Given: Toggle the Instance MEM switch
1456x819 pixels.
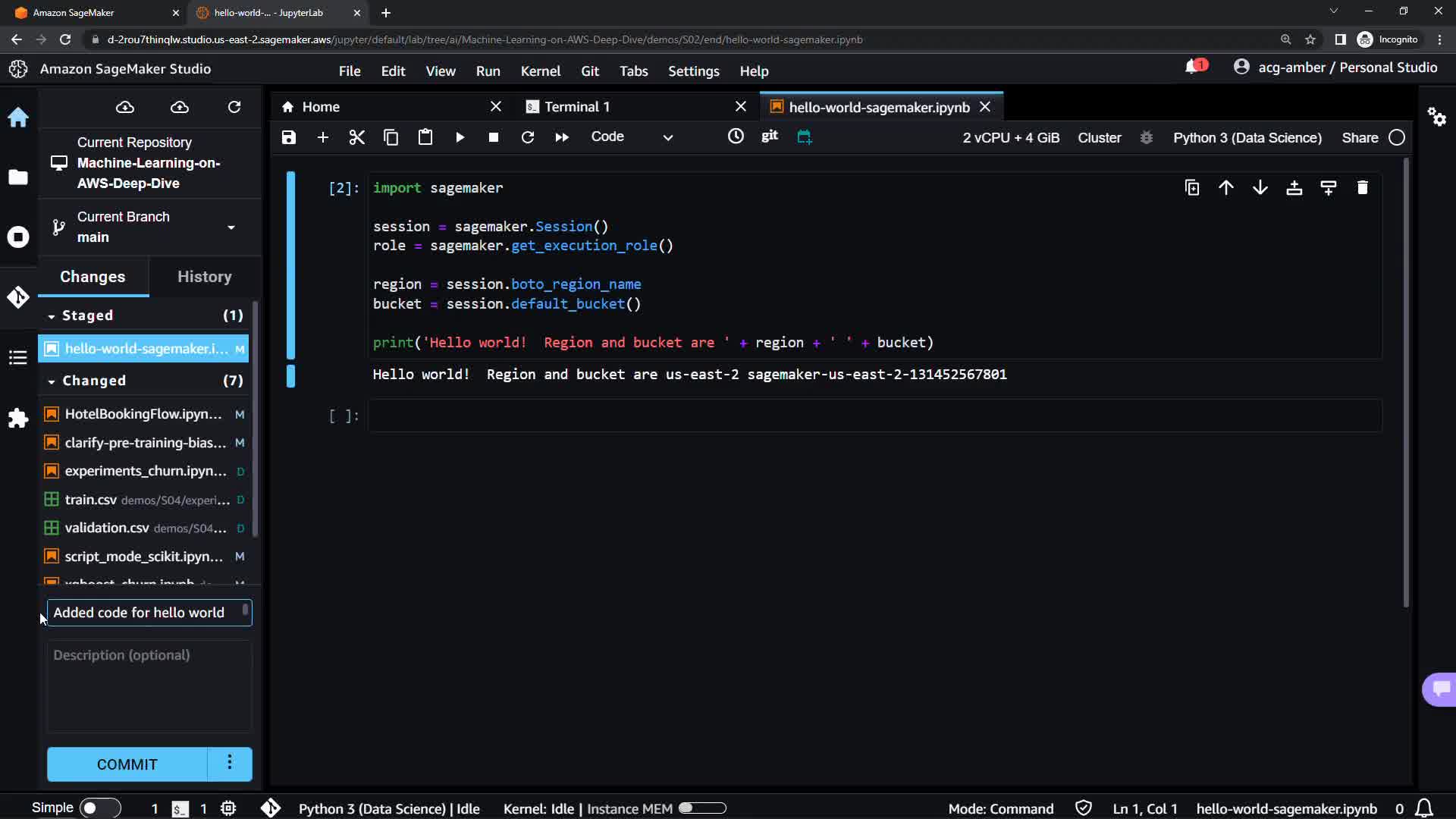Looking at the screenshot, I should 702,808.
